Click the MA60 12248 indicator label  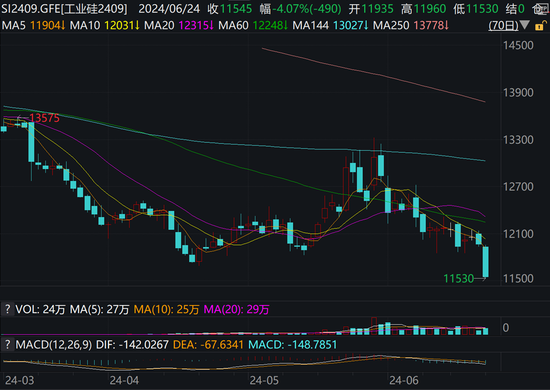[x=253, y=25]
